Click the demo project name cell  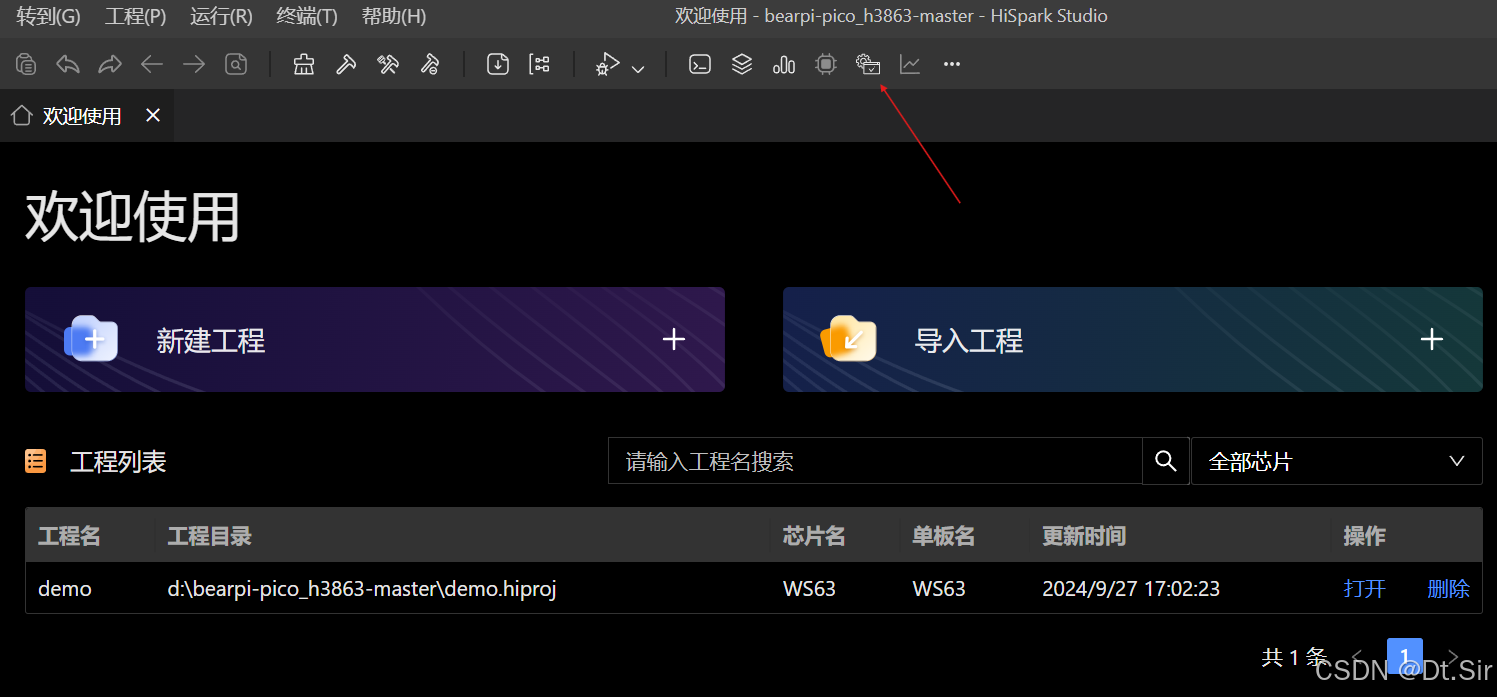pyautogui.click(x=65, y=588)
